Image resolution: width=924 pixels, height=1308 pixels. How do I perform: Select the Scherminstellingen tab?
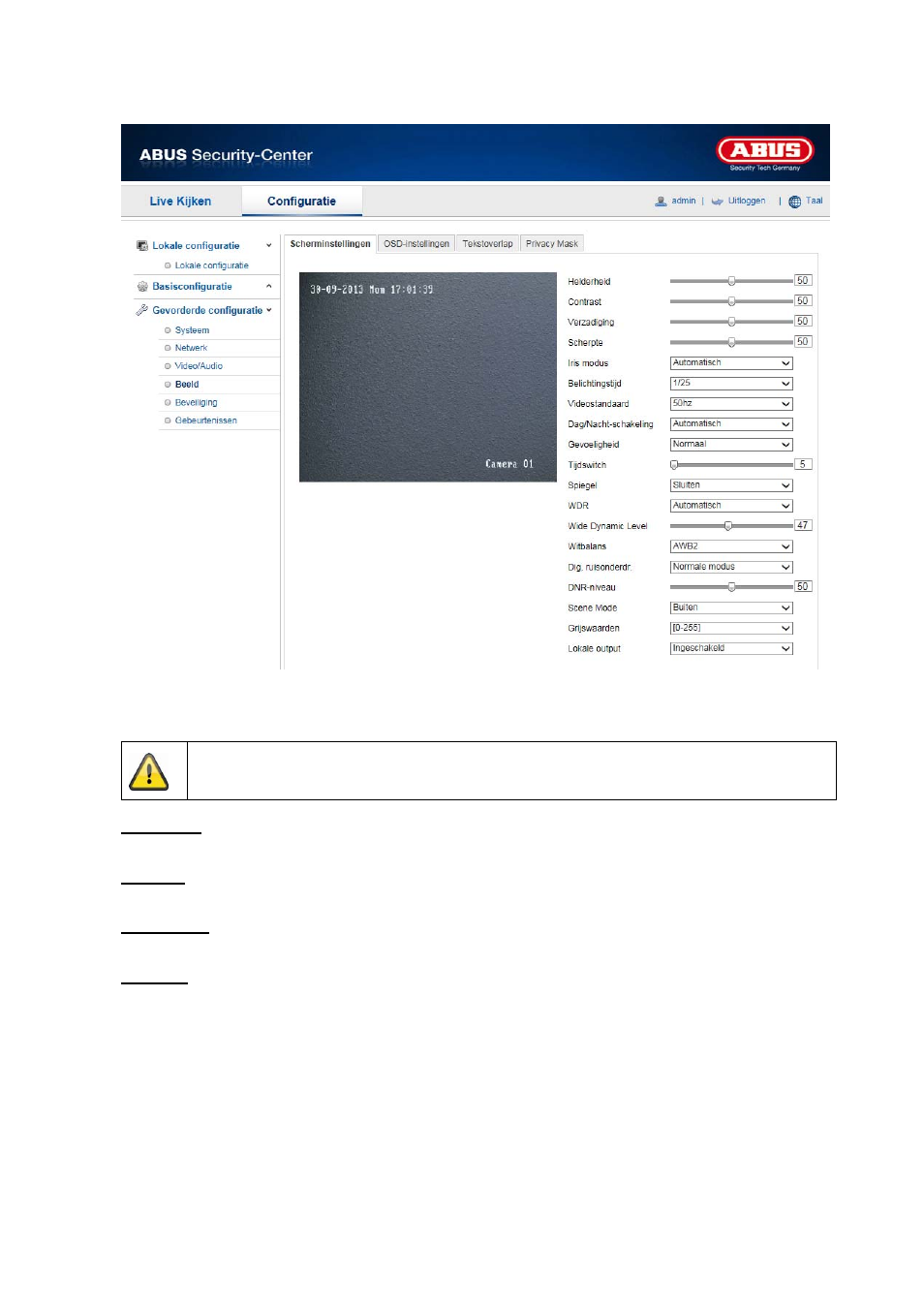(330, 244)
